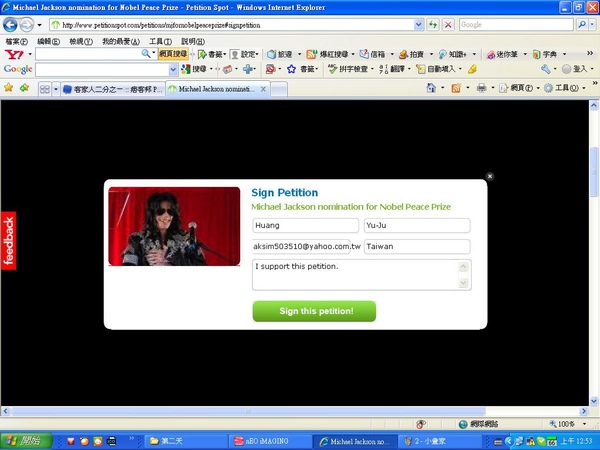Open the Windows Start button
The width and height of the screenshot is (600, 450).
(26, 441)
